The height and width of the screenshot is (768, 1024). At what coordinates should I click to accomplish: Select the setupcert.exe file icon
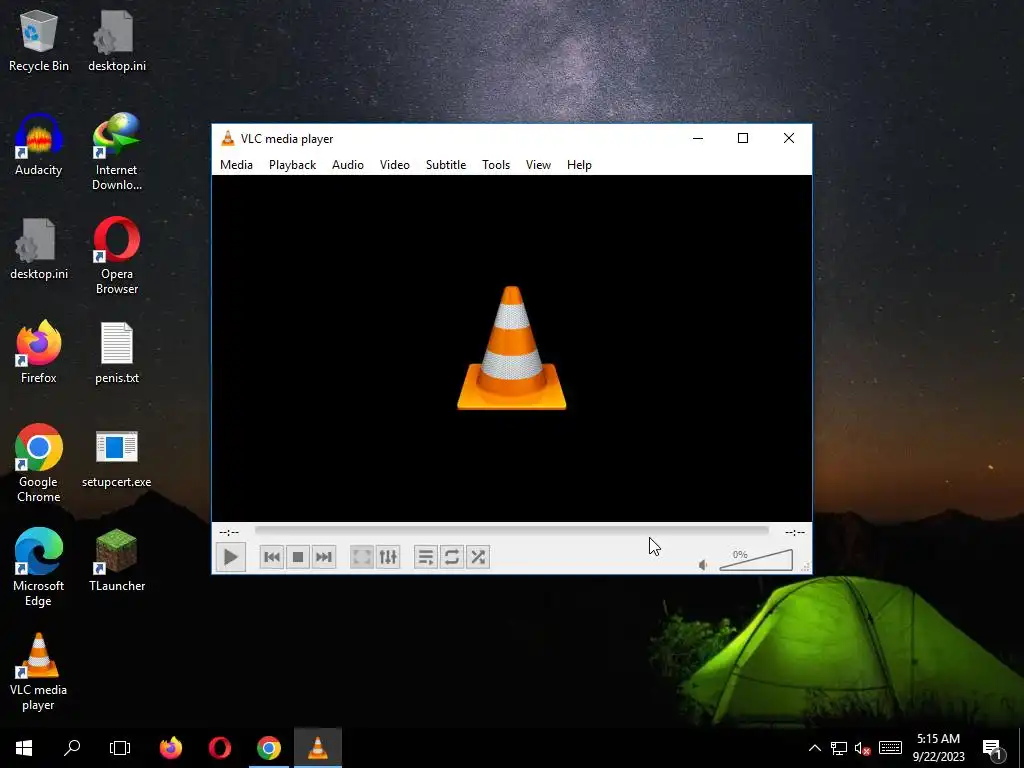[117, 459]
